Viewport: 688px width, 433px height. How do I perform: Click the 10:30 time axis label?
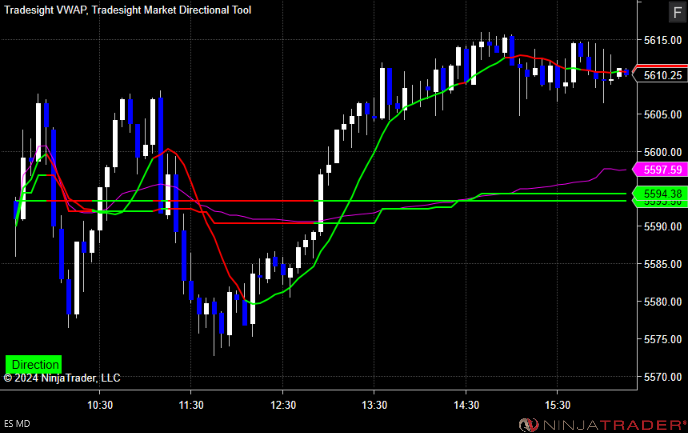click(x=100, y=405)
